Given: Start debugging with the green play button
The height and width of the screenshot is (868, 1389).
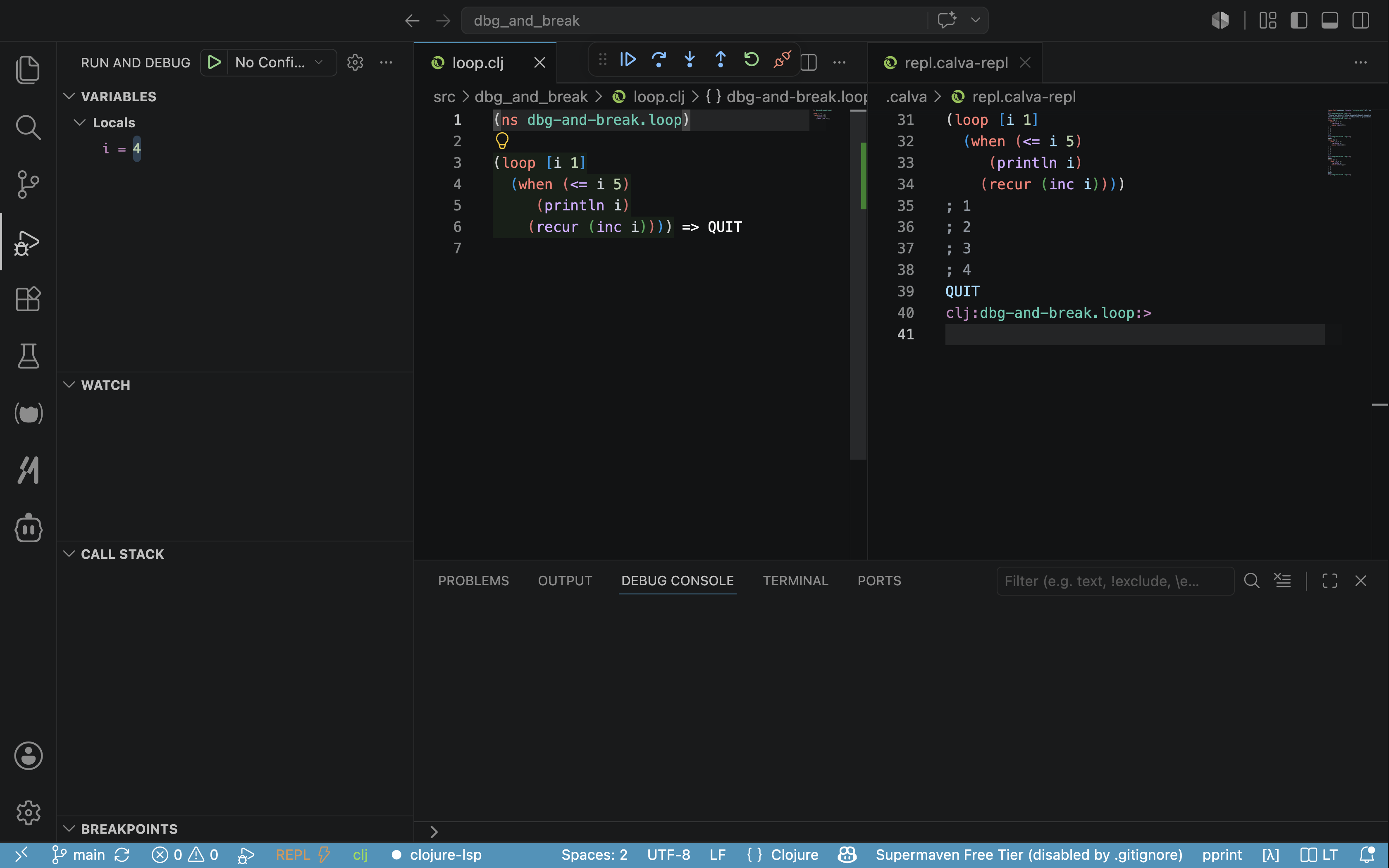Looking at the screenshot, I should click(215, 62).
